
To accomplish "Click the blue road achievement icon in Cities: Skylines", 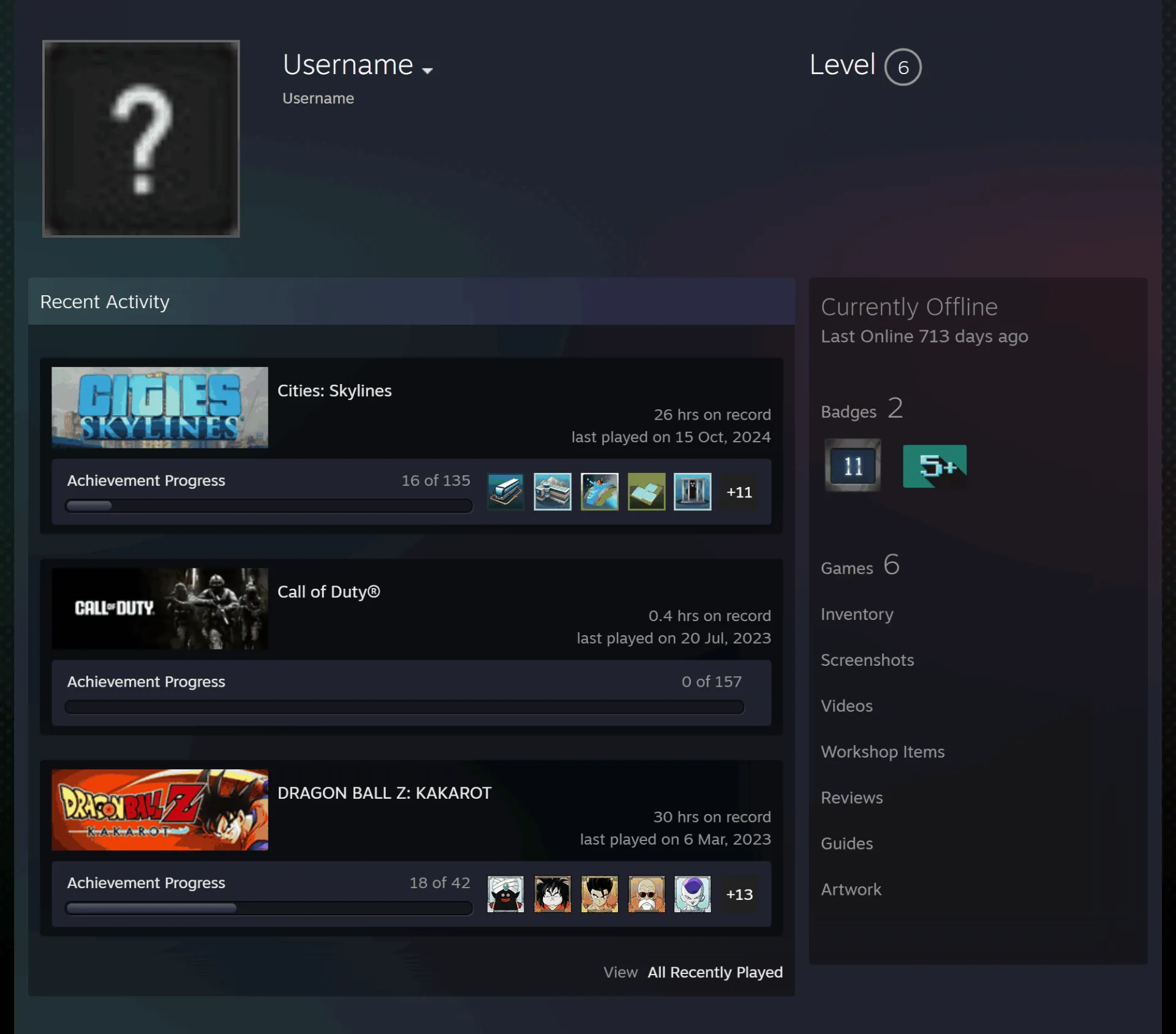I will coord(599,491).
